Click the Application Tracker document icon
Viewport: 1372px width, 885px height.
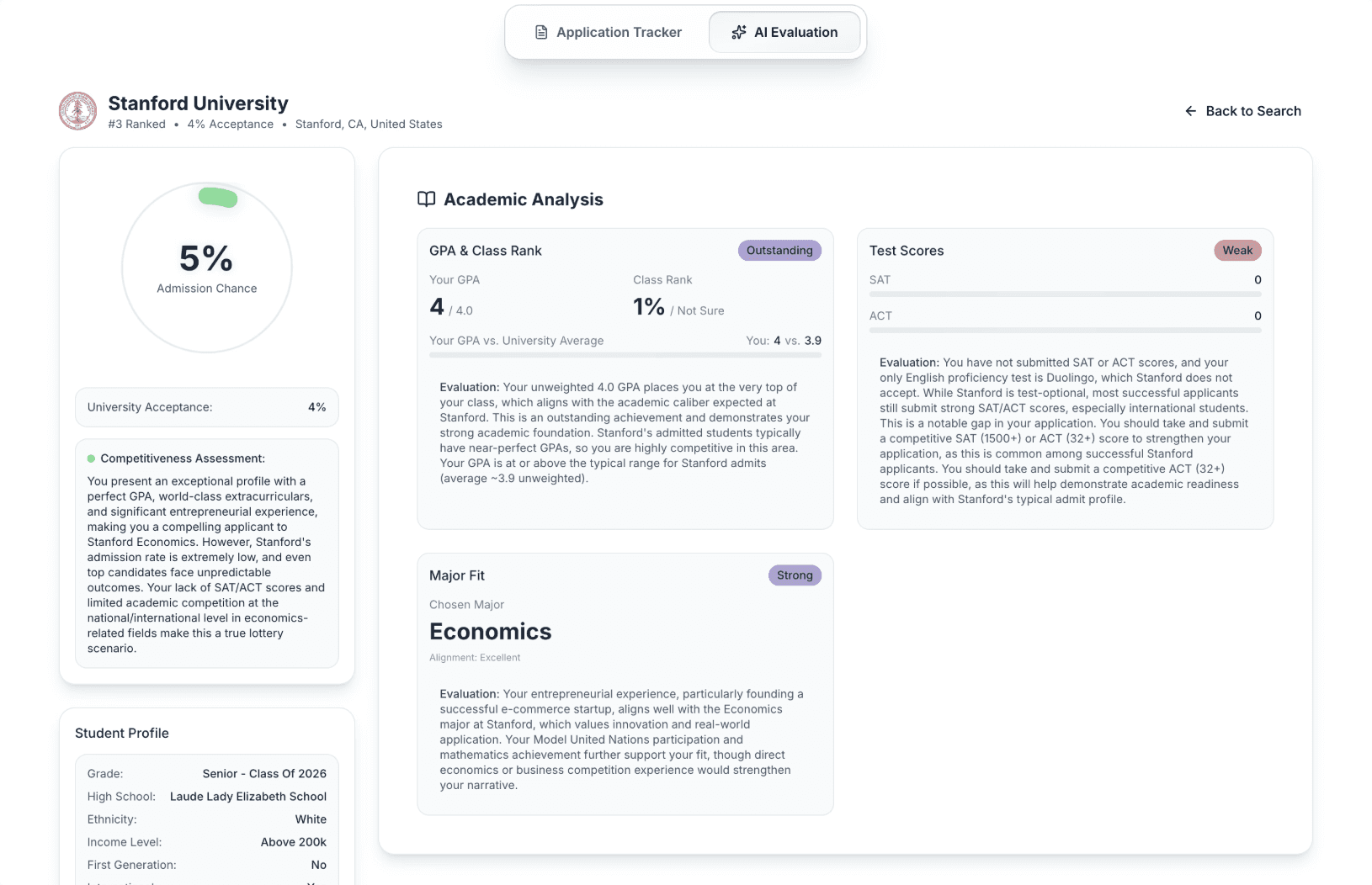pos(541,32)
